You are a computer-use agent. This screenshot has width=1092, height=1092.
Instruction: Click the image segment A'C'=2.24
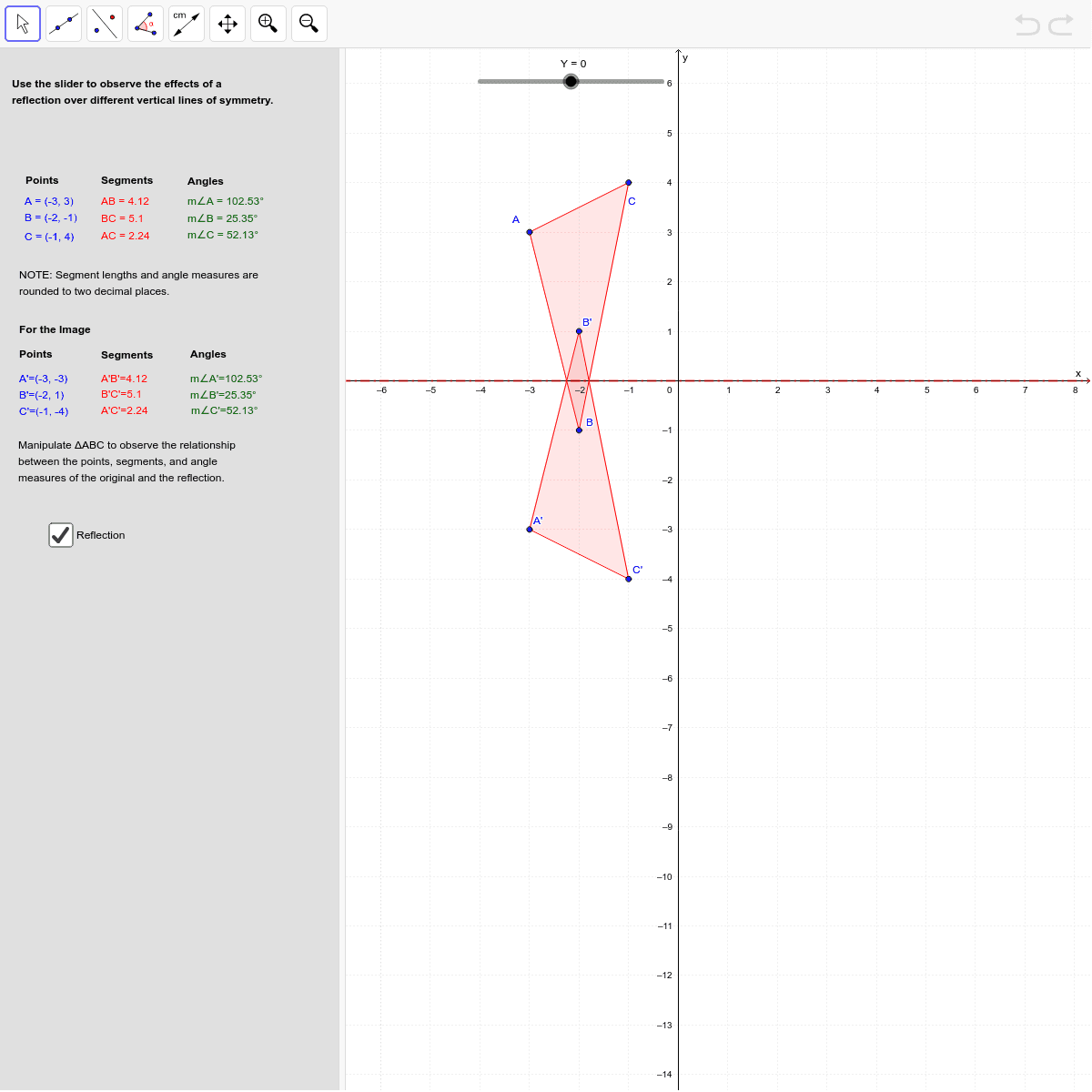[125, 410]
